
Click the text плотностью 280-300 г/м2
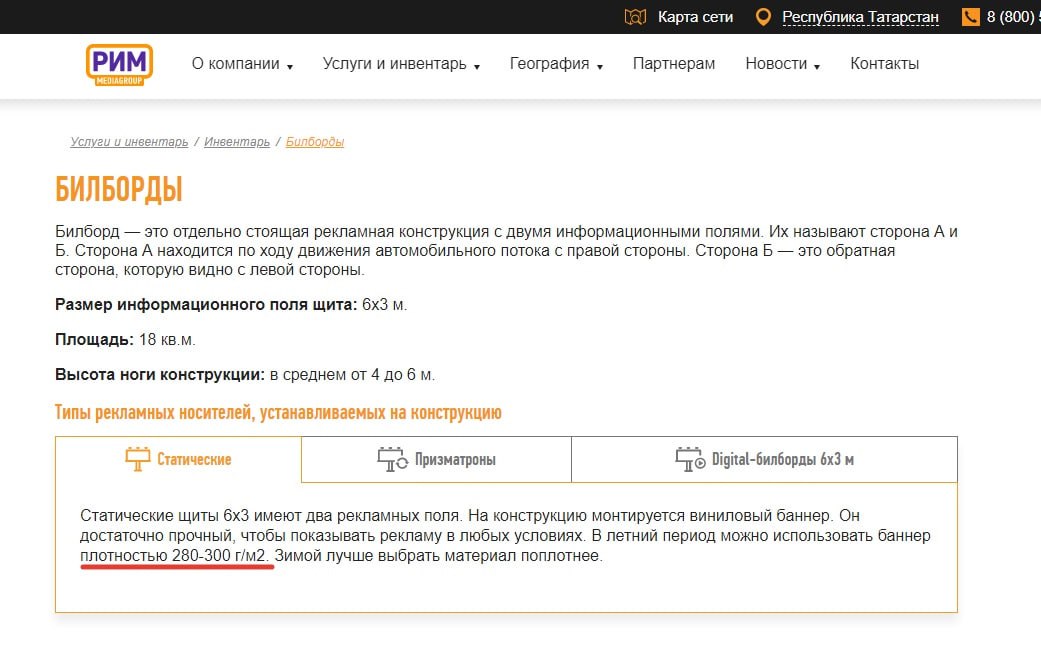point(173,555)
